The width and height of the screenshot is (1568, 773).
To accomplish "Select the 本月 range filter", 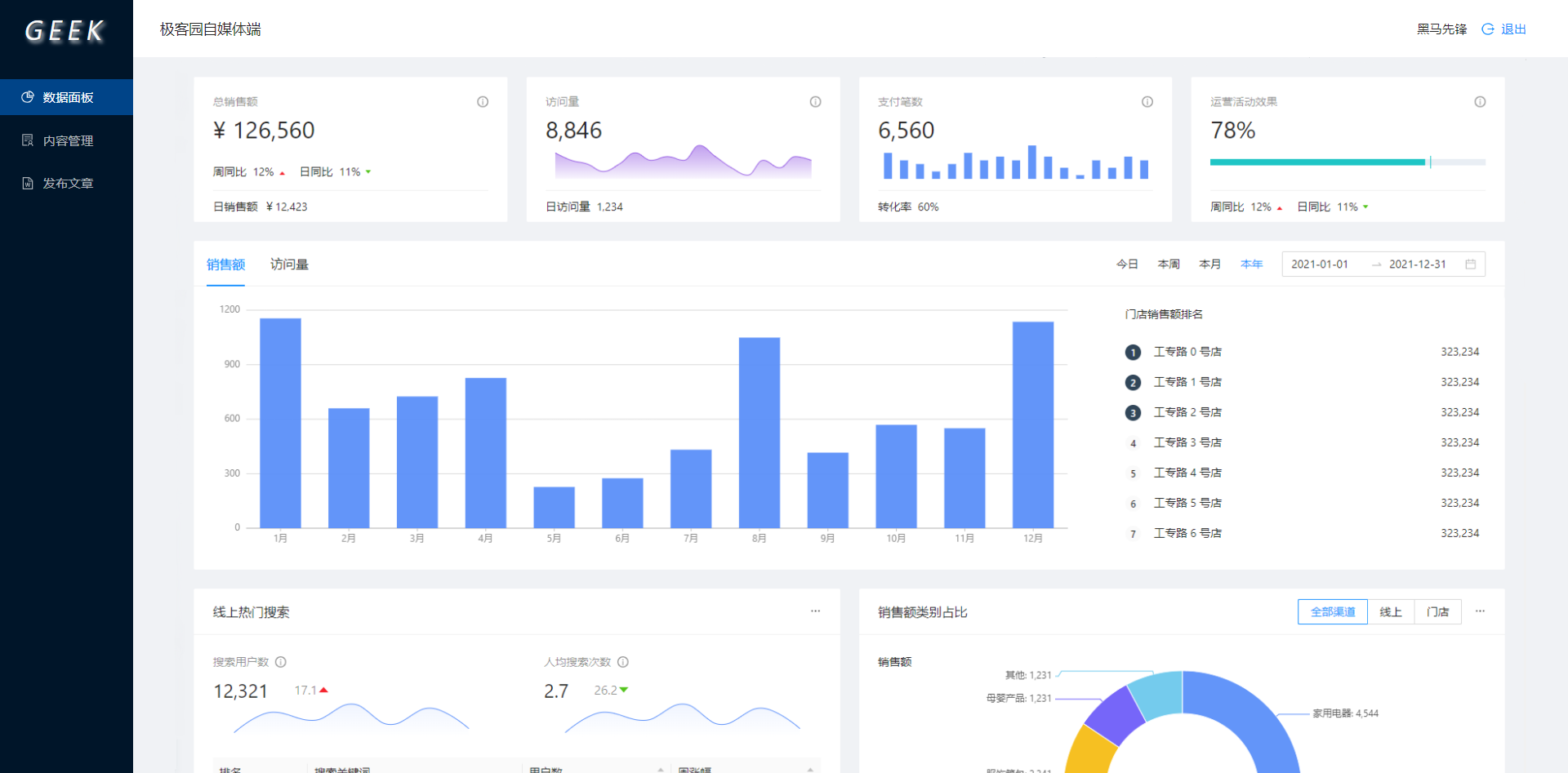I will coord(1209,264).
